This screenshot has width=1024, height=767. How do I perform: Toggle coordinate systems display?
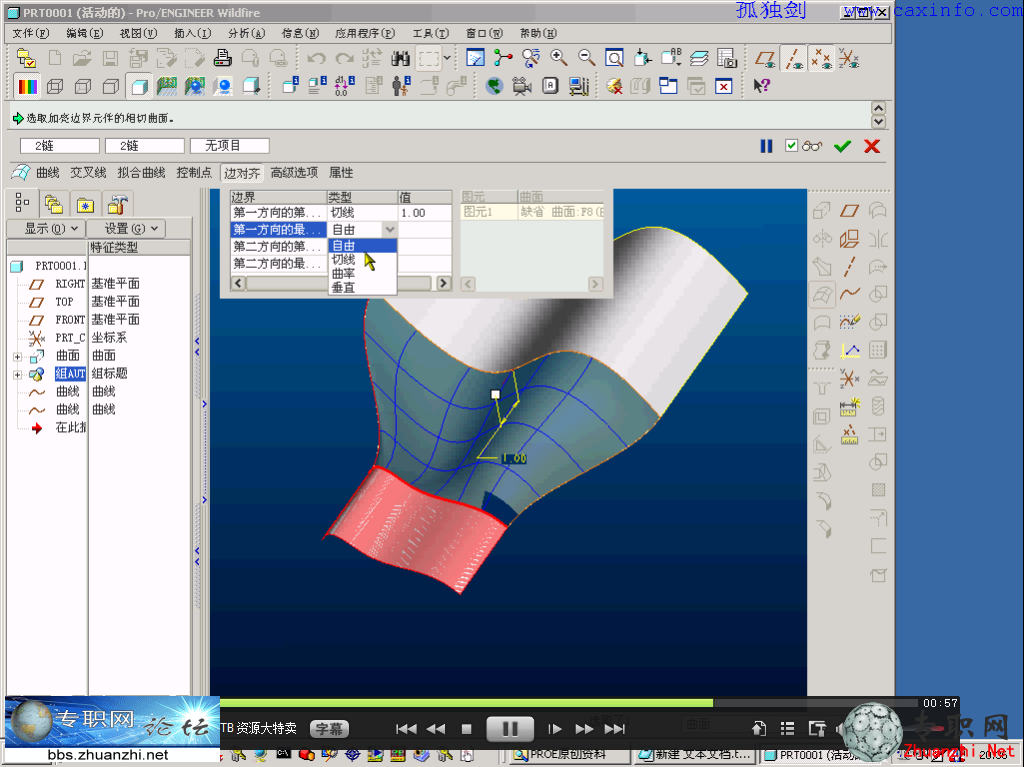[x=849, y=59]
